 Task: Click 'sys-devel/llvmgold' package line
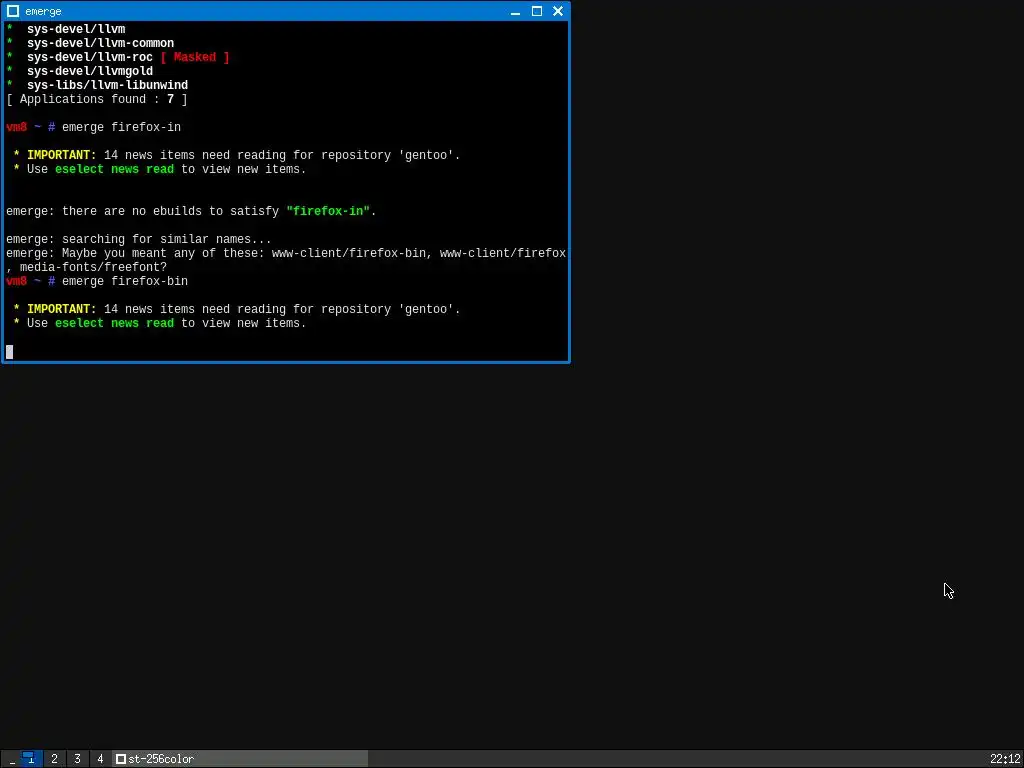coord(90,71)
